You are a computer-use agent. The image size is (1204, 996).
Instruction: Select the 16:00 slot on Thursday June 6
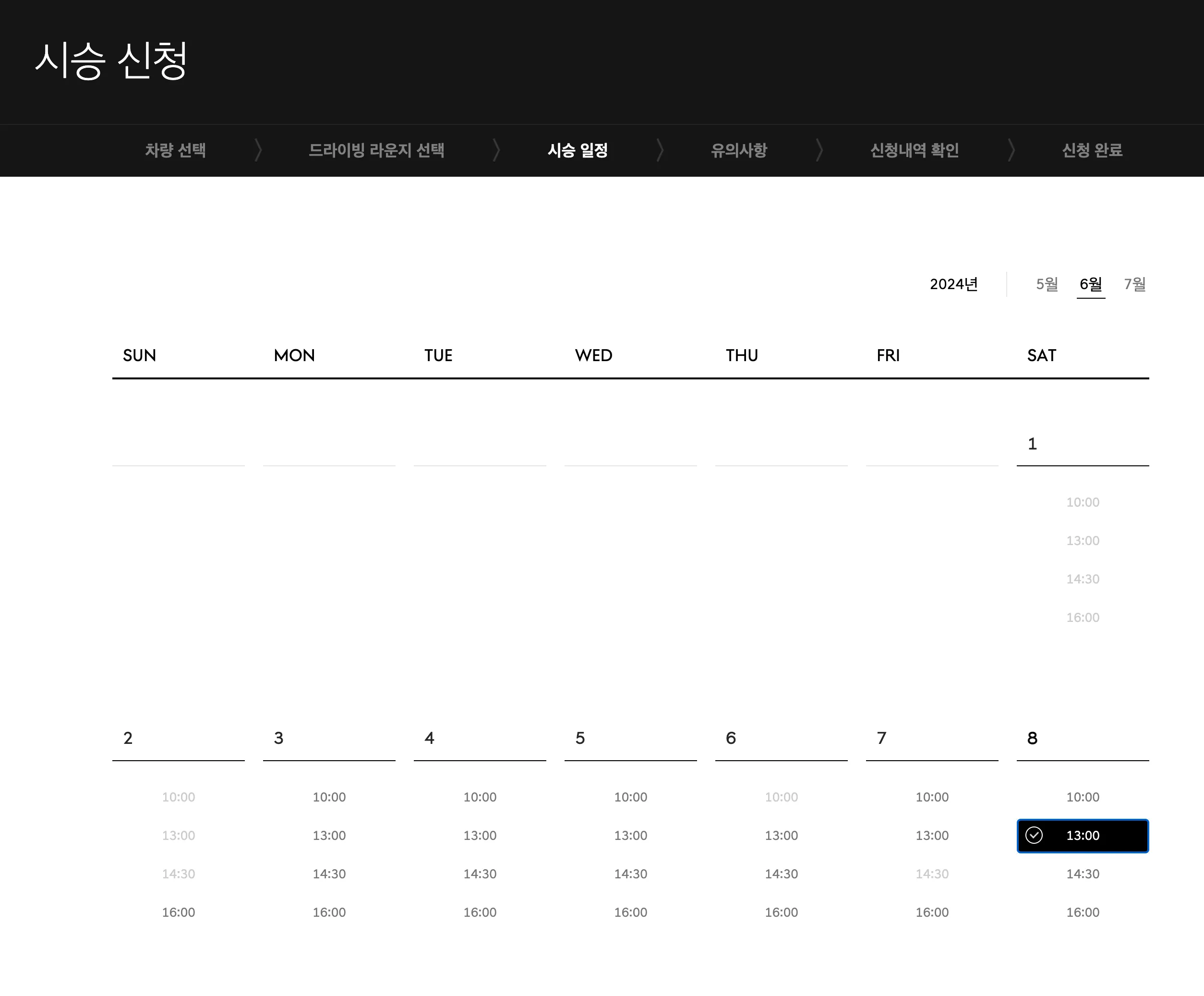click(782, 912)
